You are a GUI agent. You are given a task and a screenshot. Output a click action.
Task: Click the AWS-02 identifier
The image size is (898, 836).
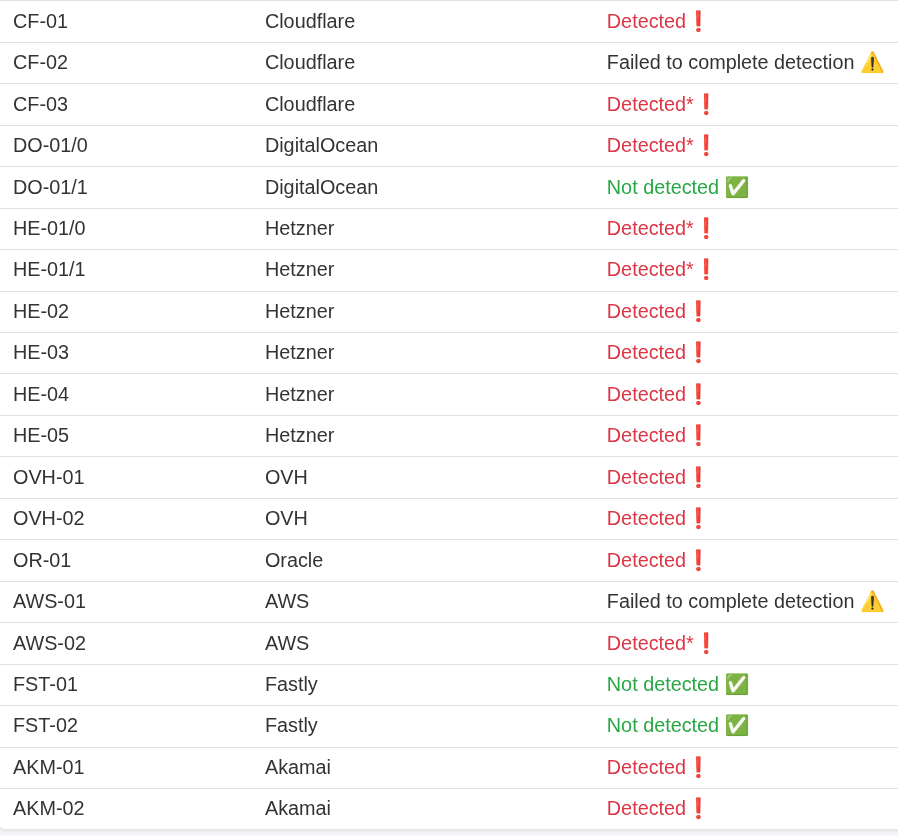tap(49, 643)
